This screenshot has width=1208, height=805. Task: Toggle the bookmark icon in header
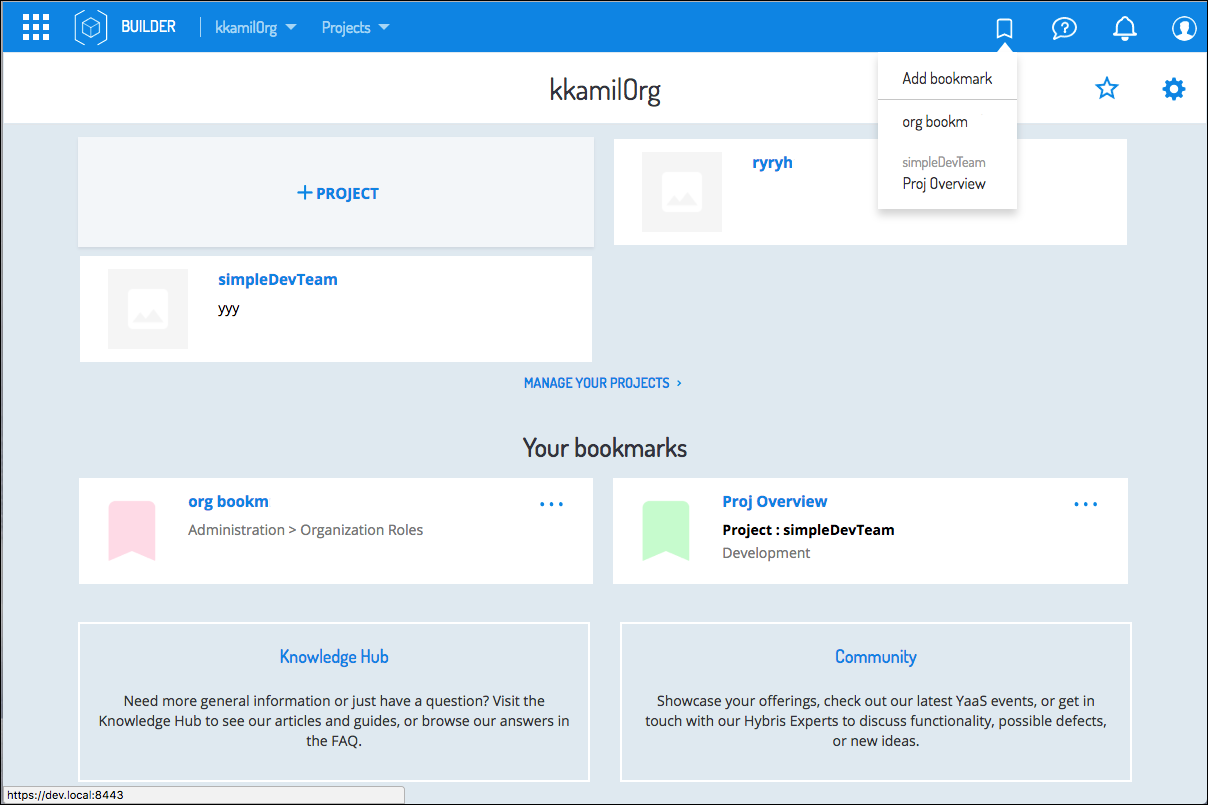pos(1005,28)
